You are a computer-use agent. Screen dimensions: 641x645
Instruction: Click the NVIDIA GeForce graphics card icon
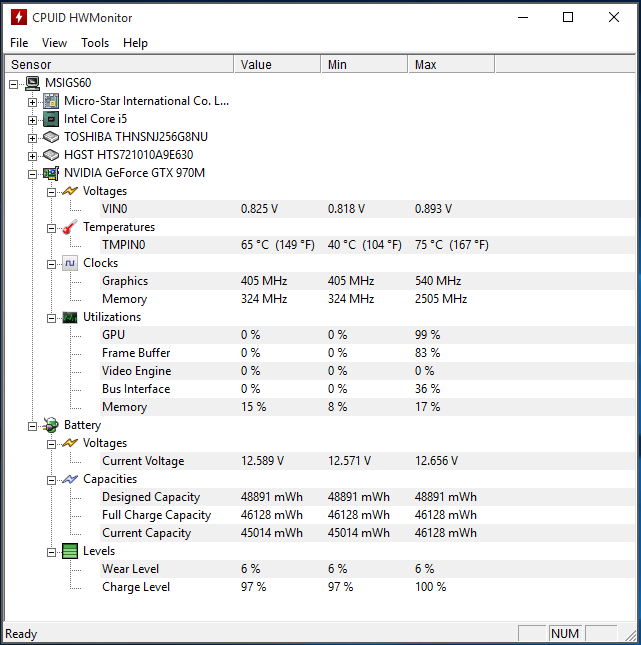tap(51, 173)
